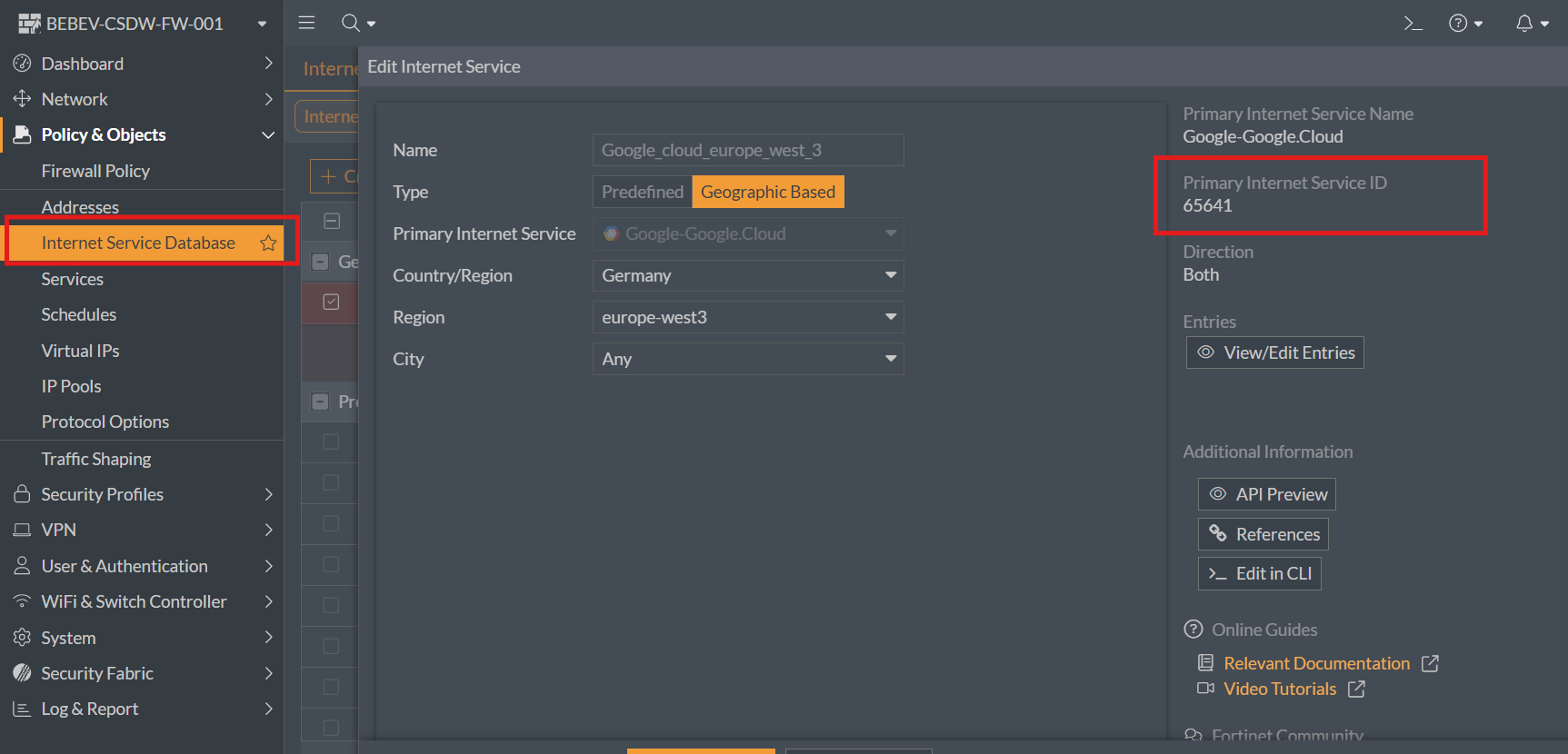
Task: Open the Video Tutorials link
Action: click(1280, 689)
